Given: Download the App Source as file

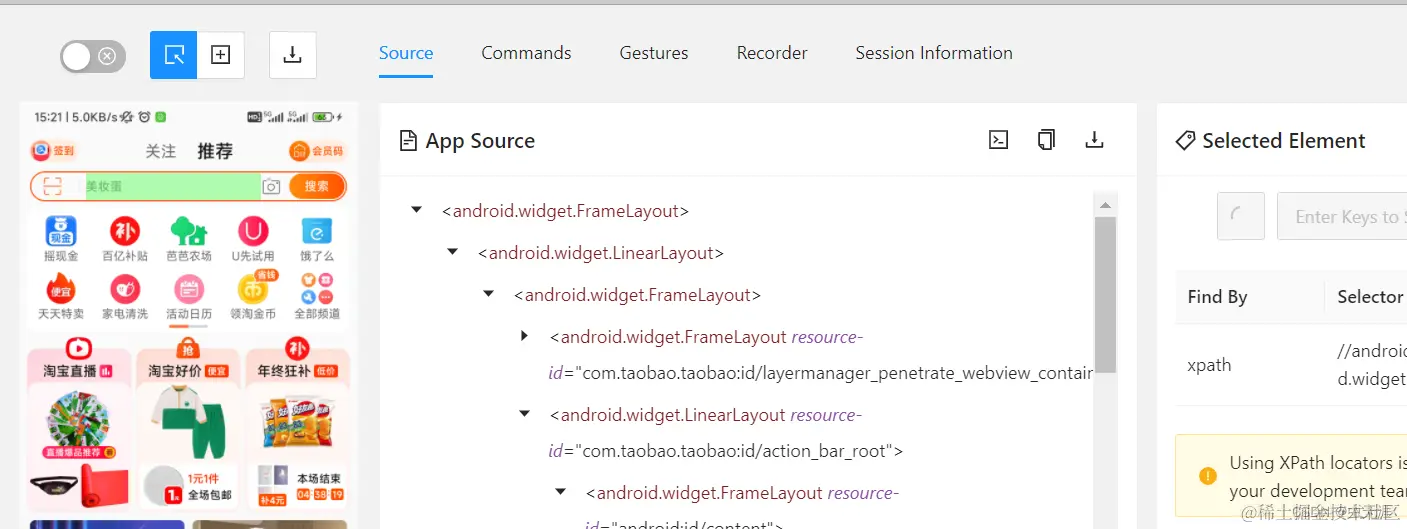Looking at the screenshot, I should [x=1094, y=140].
